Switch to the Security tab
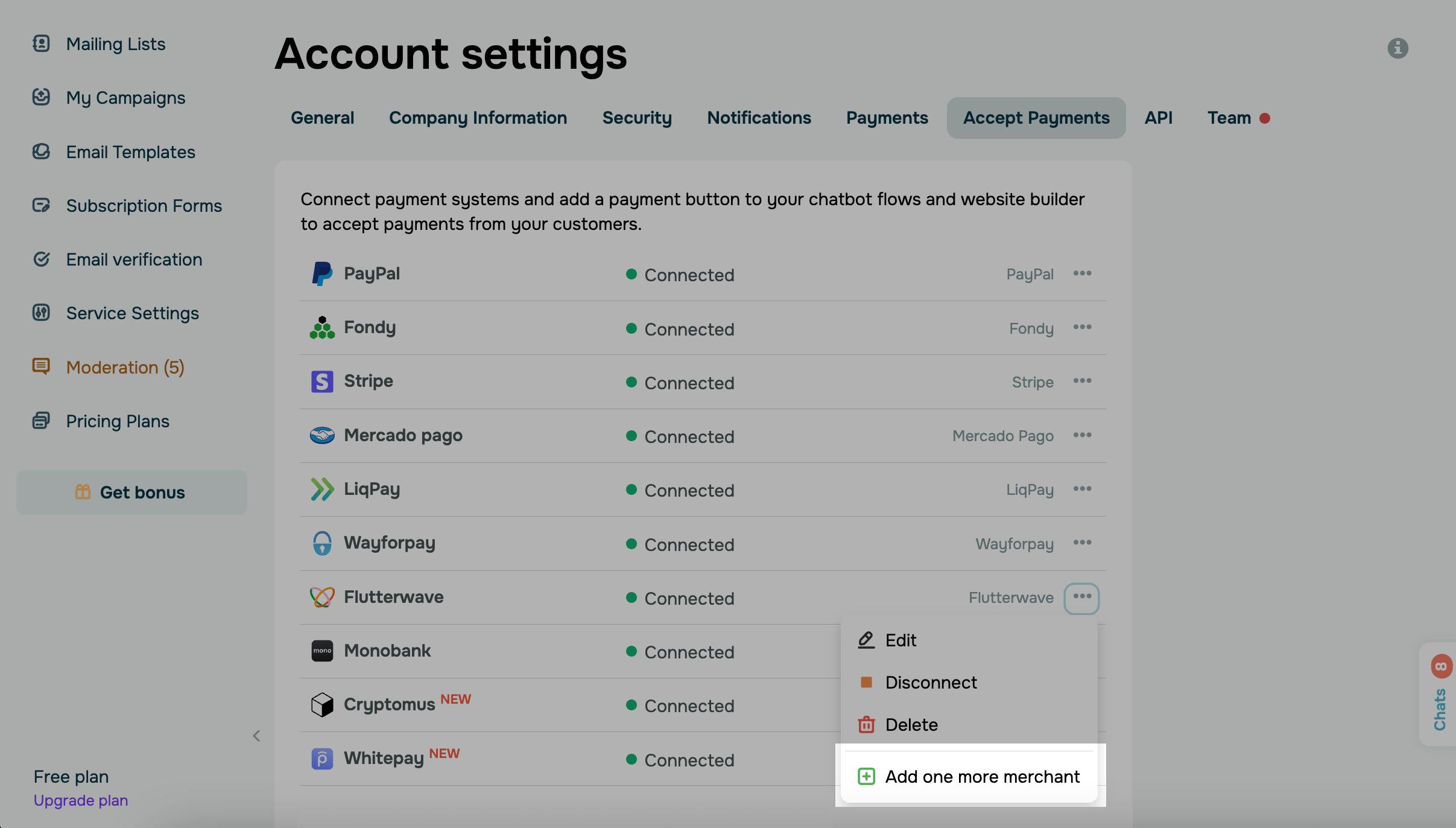The image size is (1456, 828). (x=637, y=118)
